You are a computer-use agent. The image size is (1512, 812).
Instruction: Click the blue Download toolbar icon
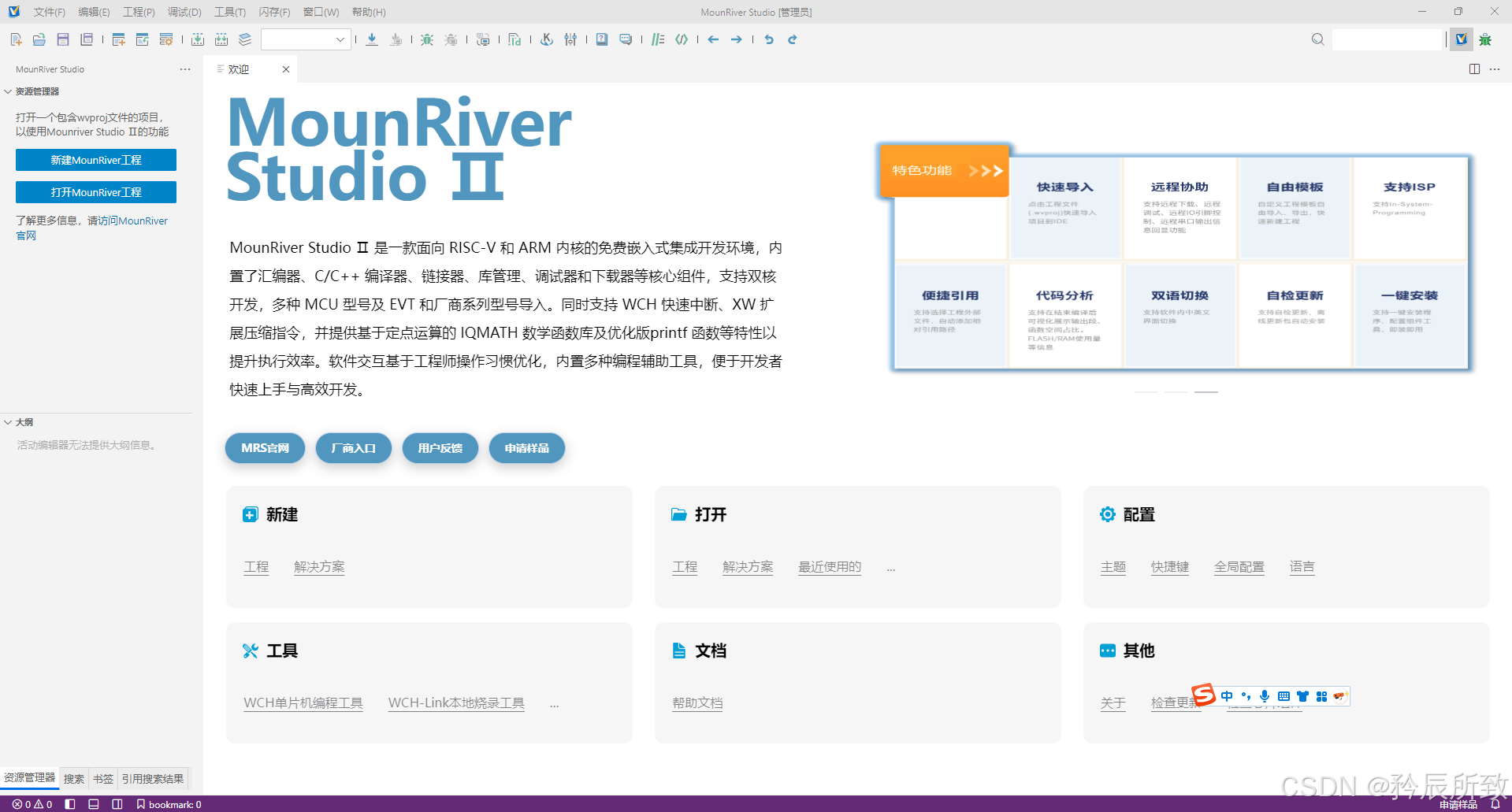coord(372,39)
